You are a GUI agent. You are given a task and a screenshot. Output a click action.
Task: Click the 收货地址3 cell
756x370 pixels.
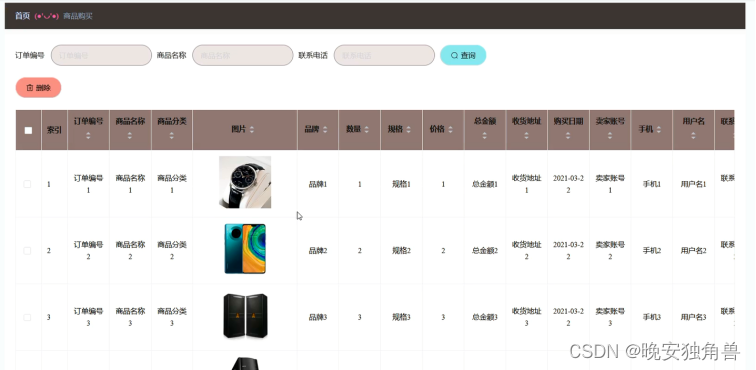point(526,317)
